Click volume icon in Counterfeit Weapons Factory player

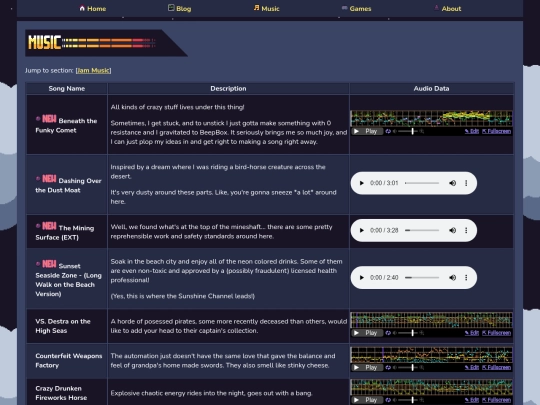(395, 367)
